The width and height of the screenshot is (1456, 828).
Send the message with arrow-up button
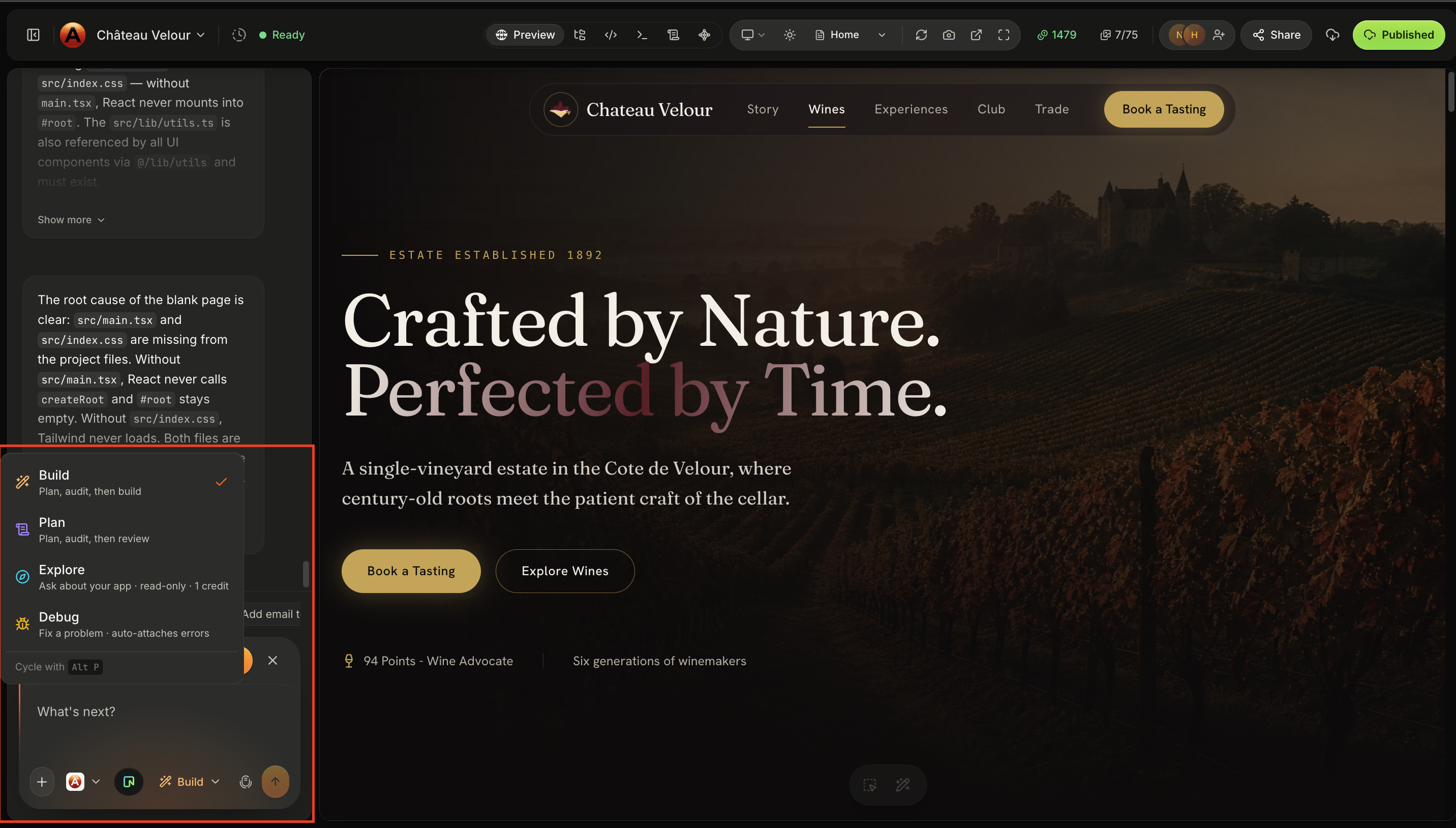(x=275, y=782)
